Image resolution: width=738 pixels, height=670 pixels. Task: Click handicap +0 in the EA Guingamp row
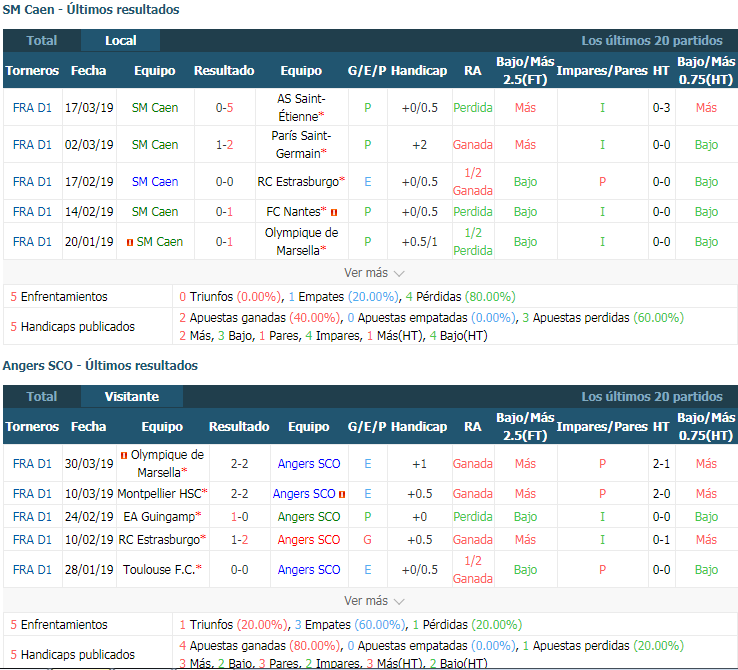[419, 517]
